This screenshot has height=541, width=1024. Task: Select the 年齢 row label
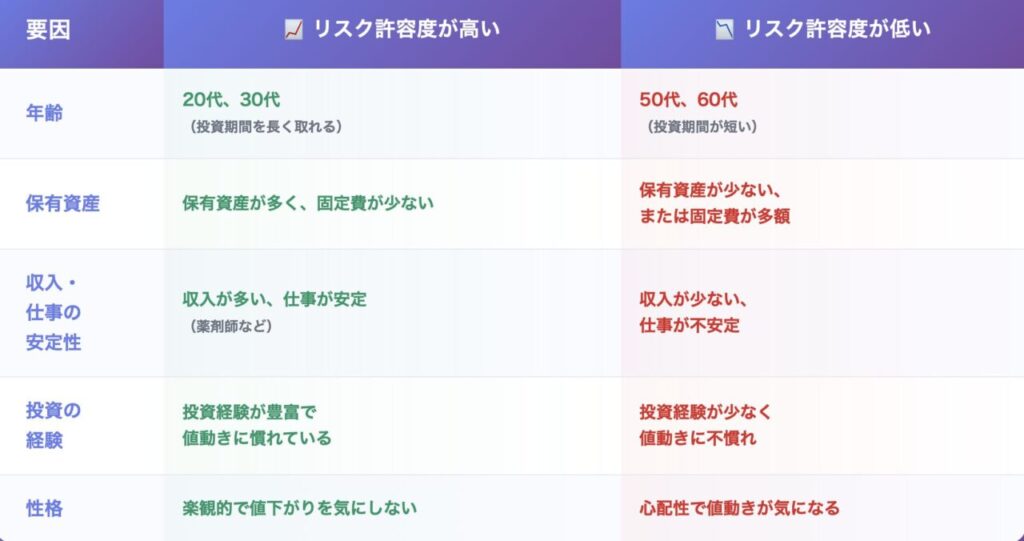pyautogui.click(x=44, y=113)
